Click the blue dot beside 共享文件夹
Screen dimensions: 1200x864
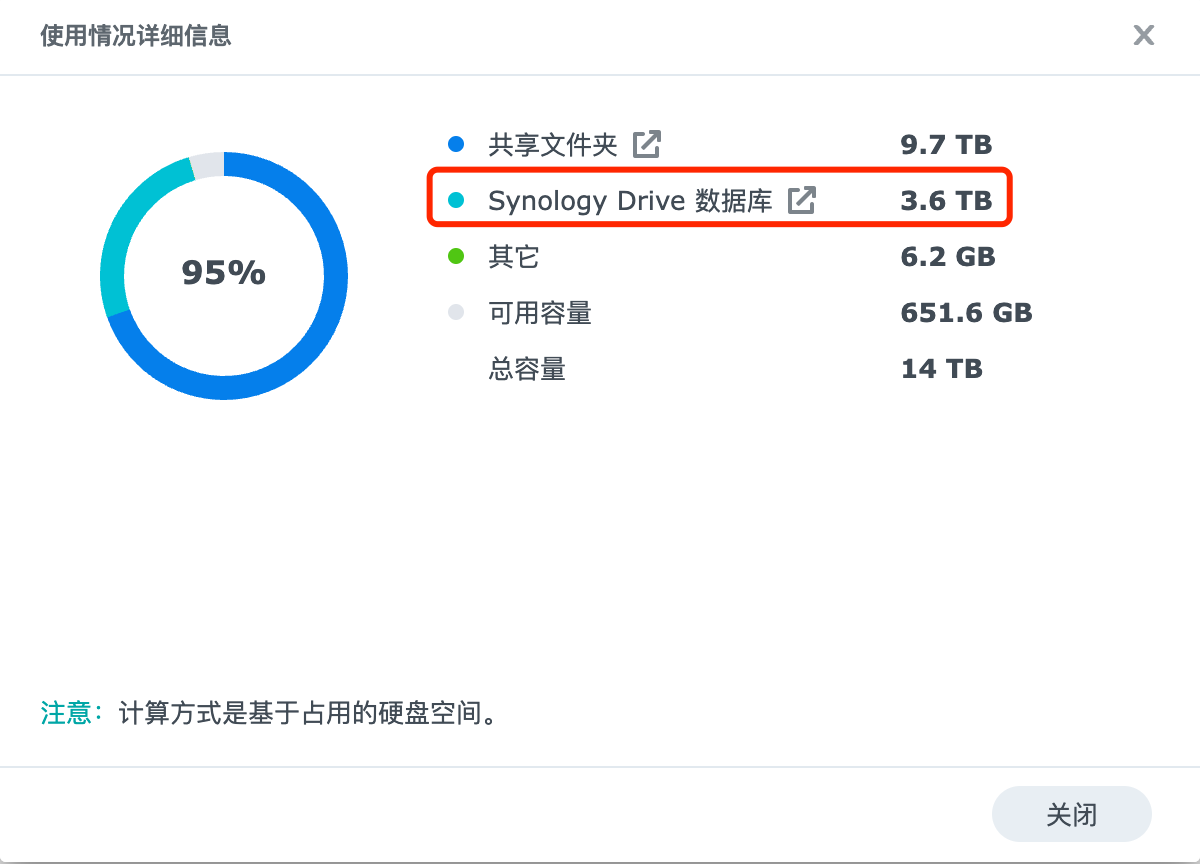click(x=456, y=144)
